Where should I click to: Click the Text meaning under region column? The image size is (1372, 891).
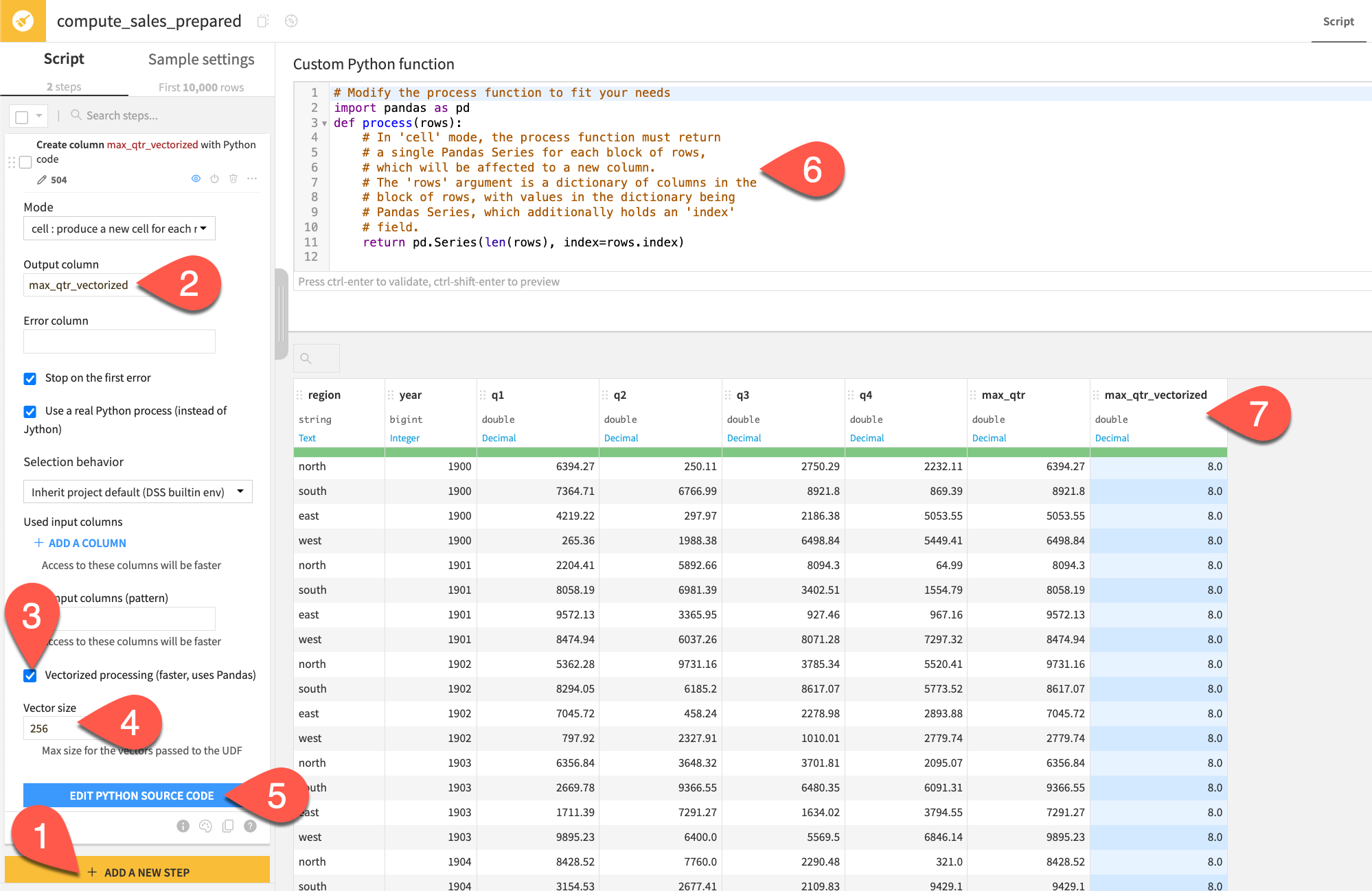(307, 438)
